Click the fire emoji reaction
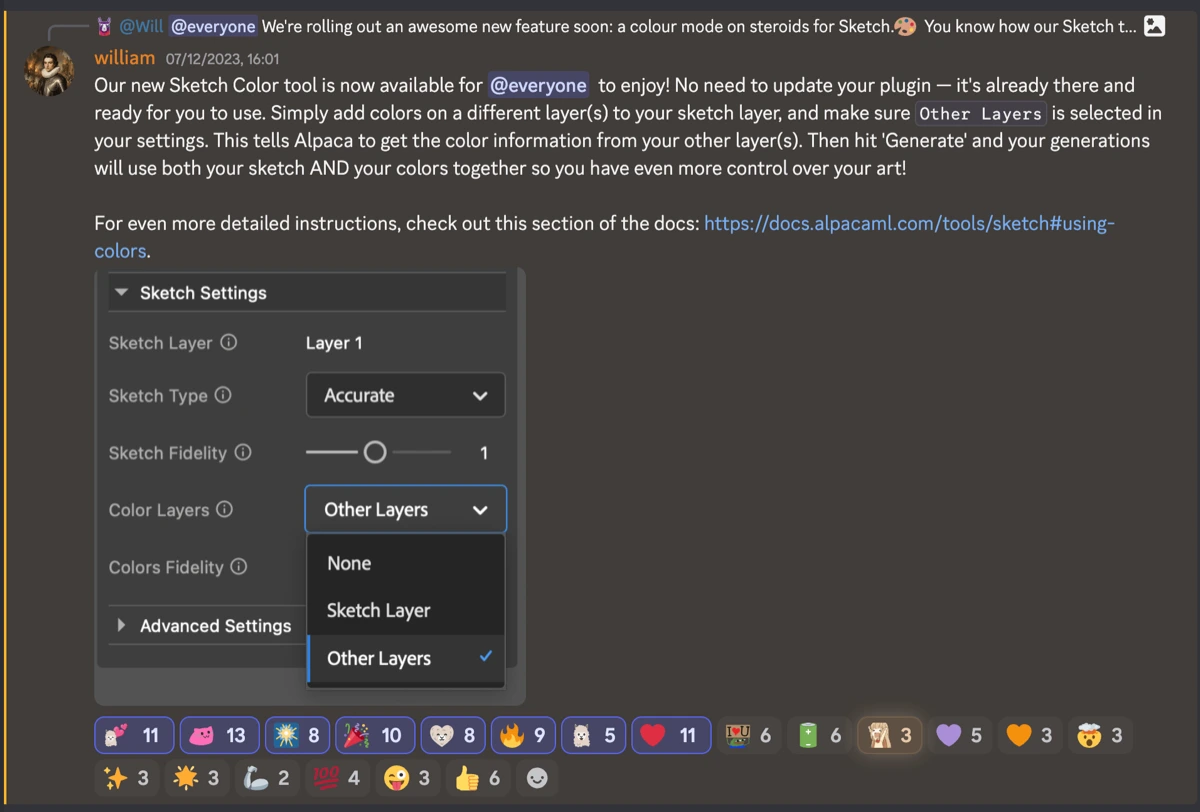Screen dimensions: 1200x812 point(524,736)
